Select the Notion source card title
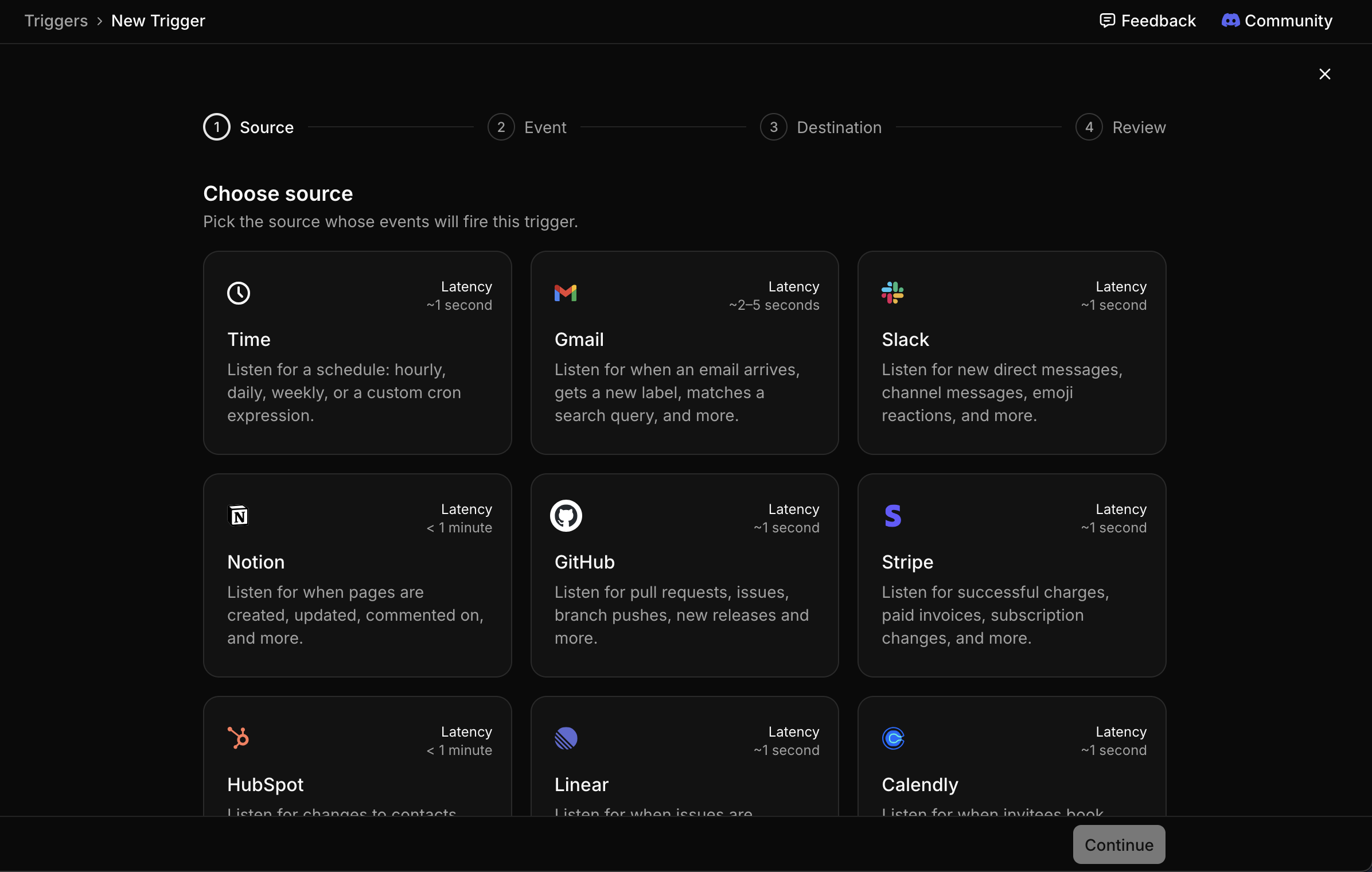 pyautogui.click(x=256, y=562)
